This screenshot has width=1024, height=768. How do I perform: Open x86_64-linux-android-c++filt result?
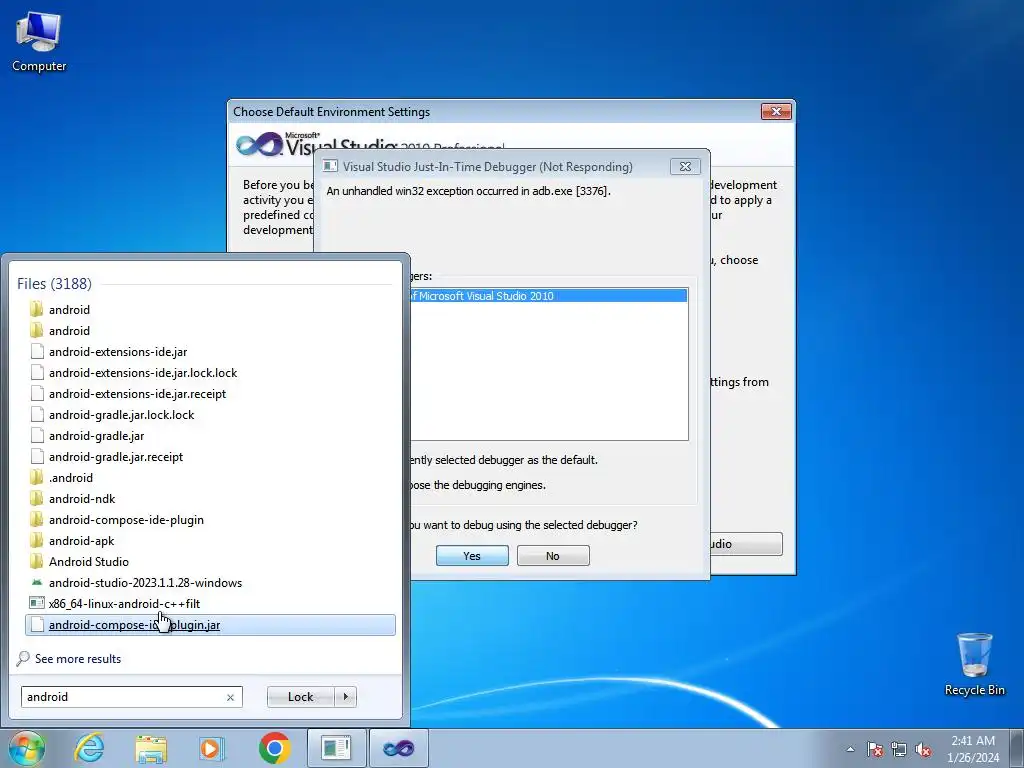pyautogui.click(x=210, y=603)
